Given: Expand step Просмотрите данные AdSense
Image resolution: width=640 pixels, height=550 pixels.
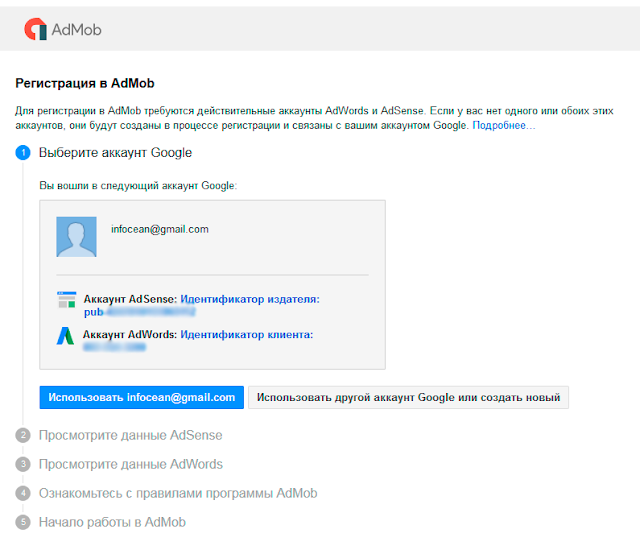Looking at the screenshot, I should click(x=131, y=435).
